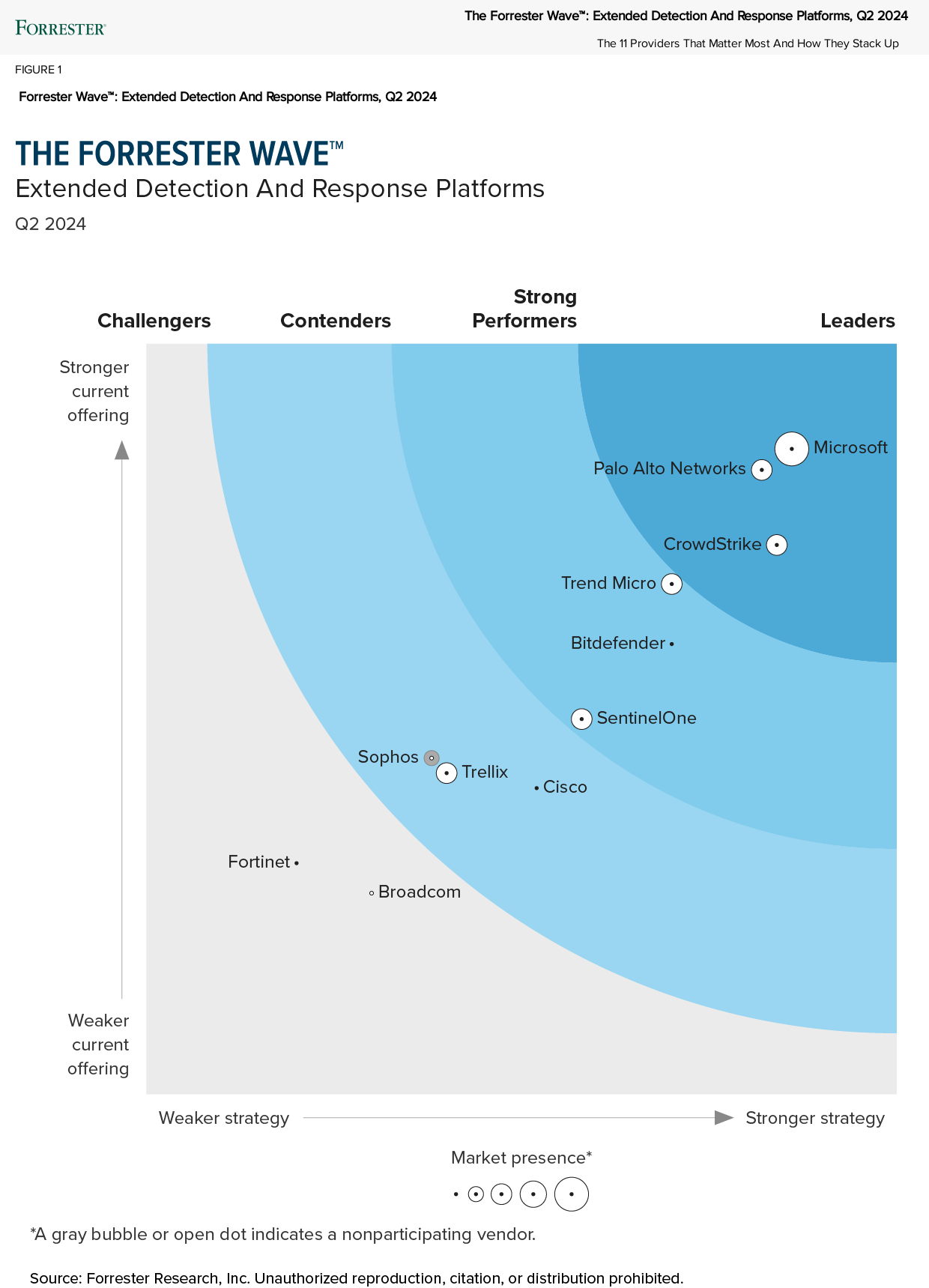Click the Leaders category heading
This screenshot has width=929, height=1288.
pyautogui.click(x=857, y=321)
